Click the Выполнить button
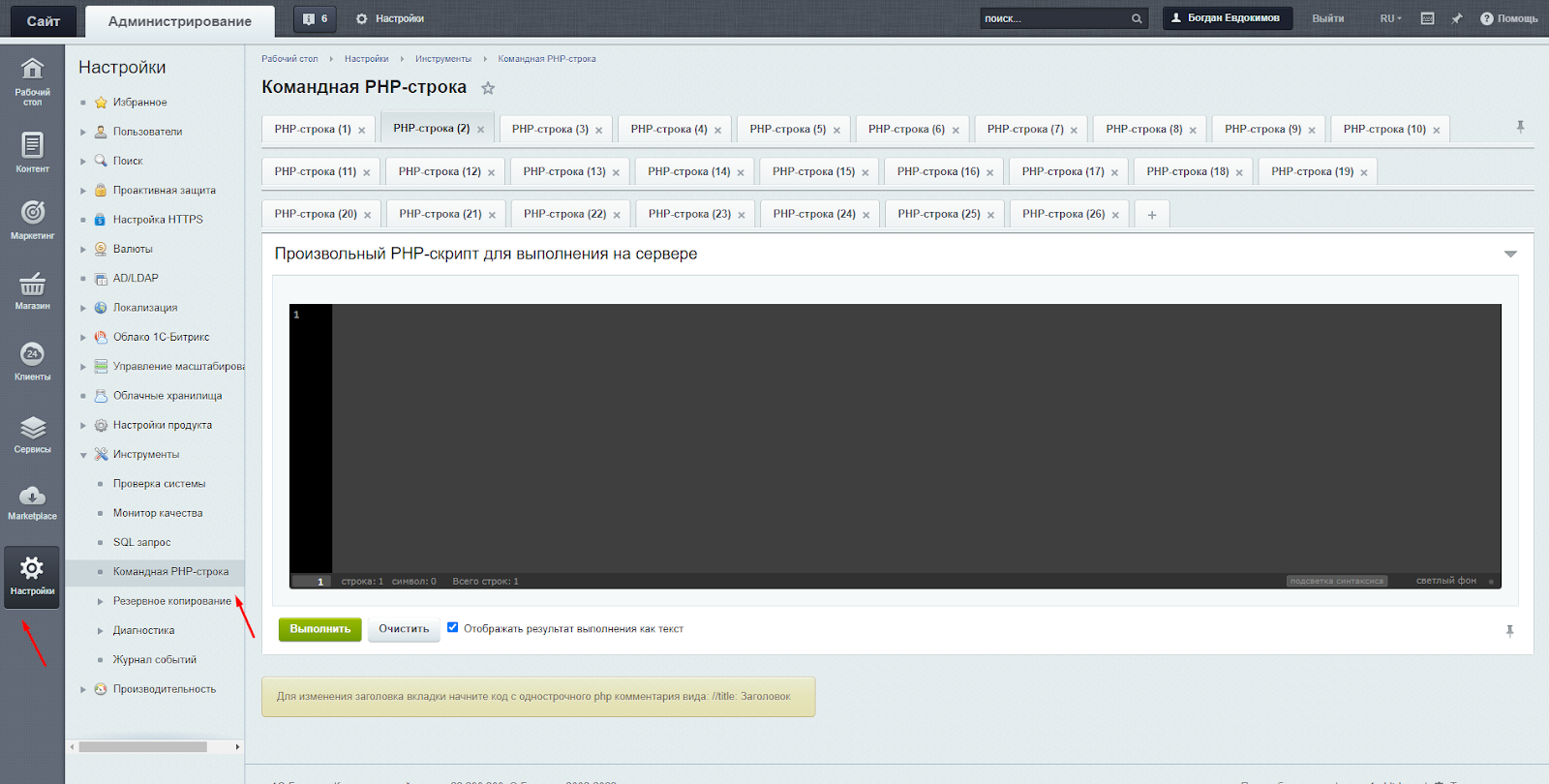The width and height of the screenshot is (1549, 784). pos(320,629)
